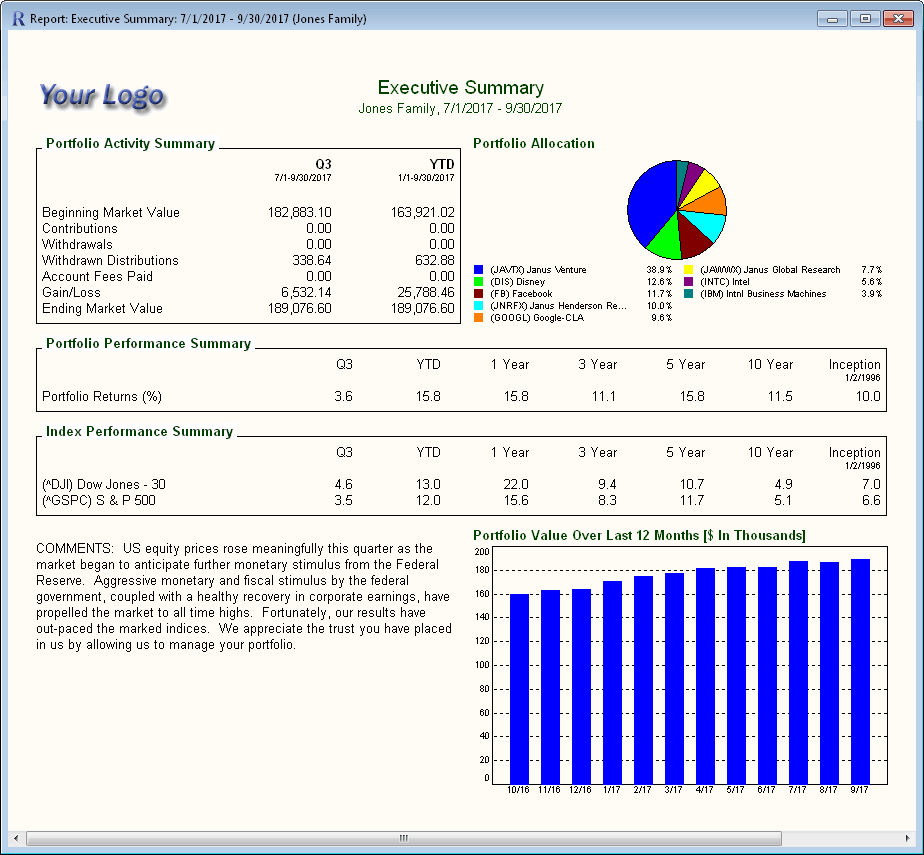Screen dimensions: 924x855
Task: Click the (INTC) Intel legend label
Action: click(x=725, y=282)
